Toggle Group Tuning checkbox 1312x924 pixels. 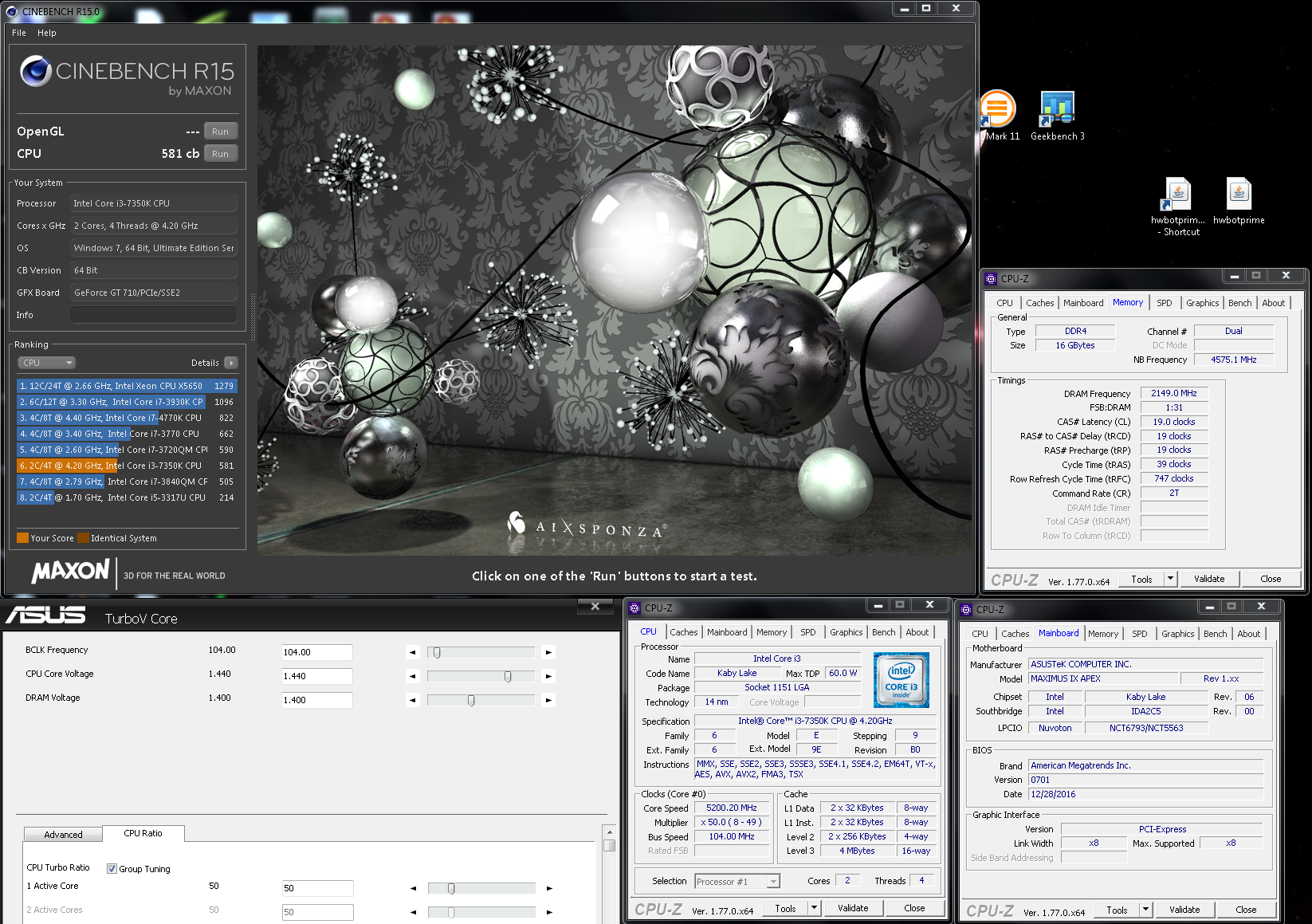point(112,869)
